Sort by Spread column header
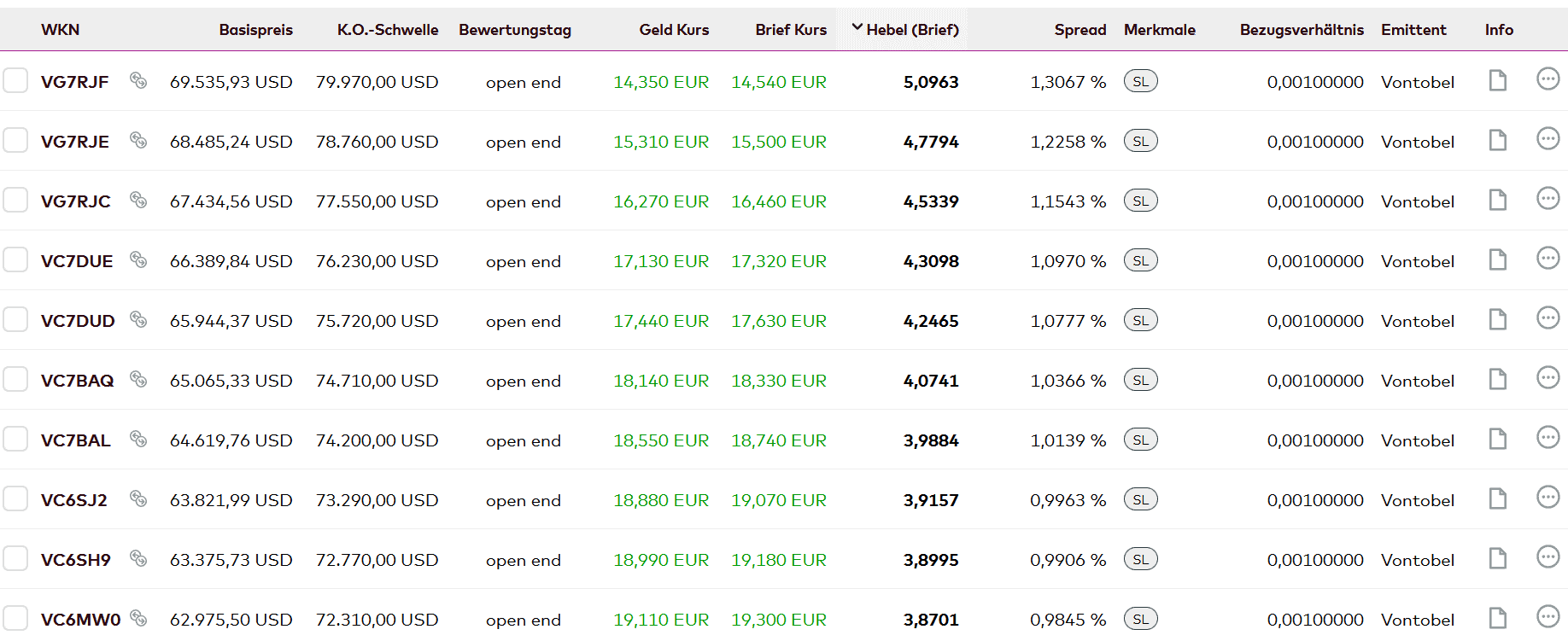The width and height of the screenshot is (1568, 641). [1080, 30]
